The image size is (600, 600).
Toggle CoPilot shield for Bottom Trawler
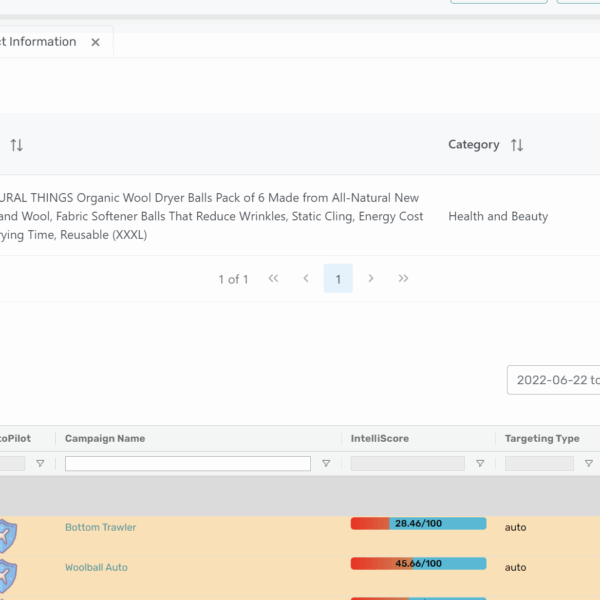[8, 536]
